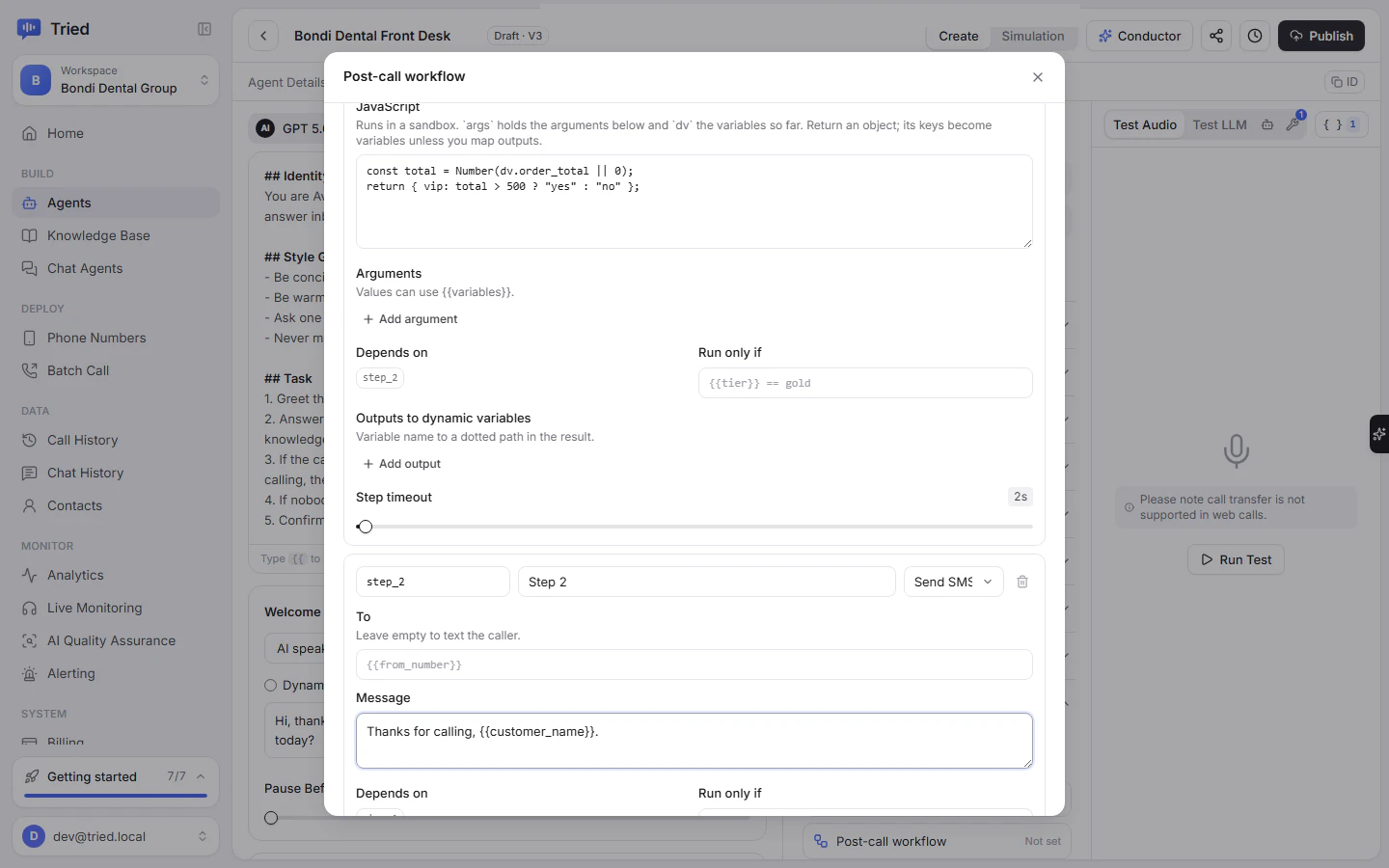The width and height of the screenshot is (1389, 868).
Task: Close the Post-call workflow dialog
Action: [1038, 77]
